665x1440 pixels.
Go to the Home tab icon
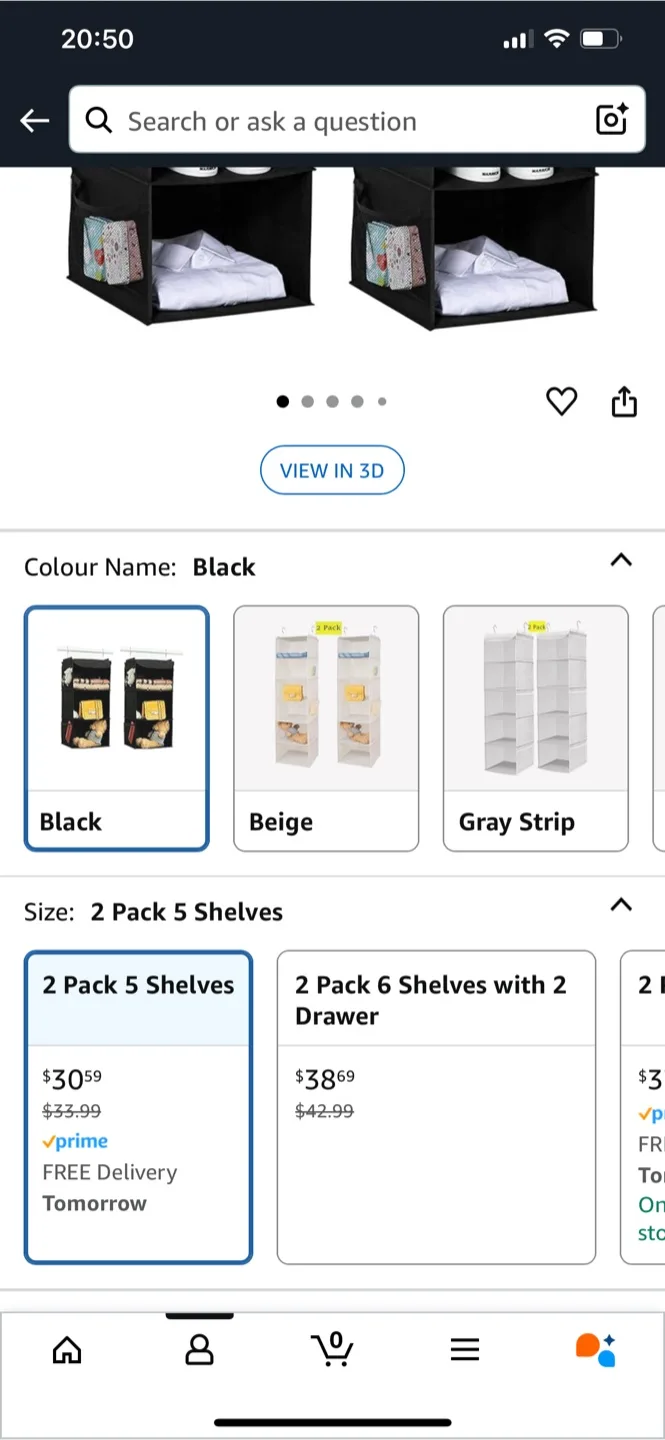tap(66, 1349)
